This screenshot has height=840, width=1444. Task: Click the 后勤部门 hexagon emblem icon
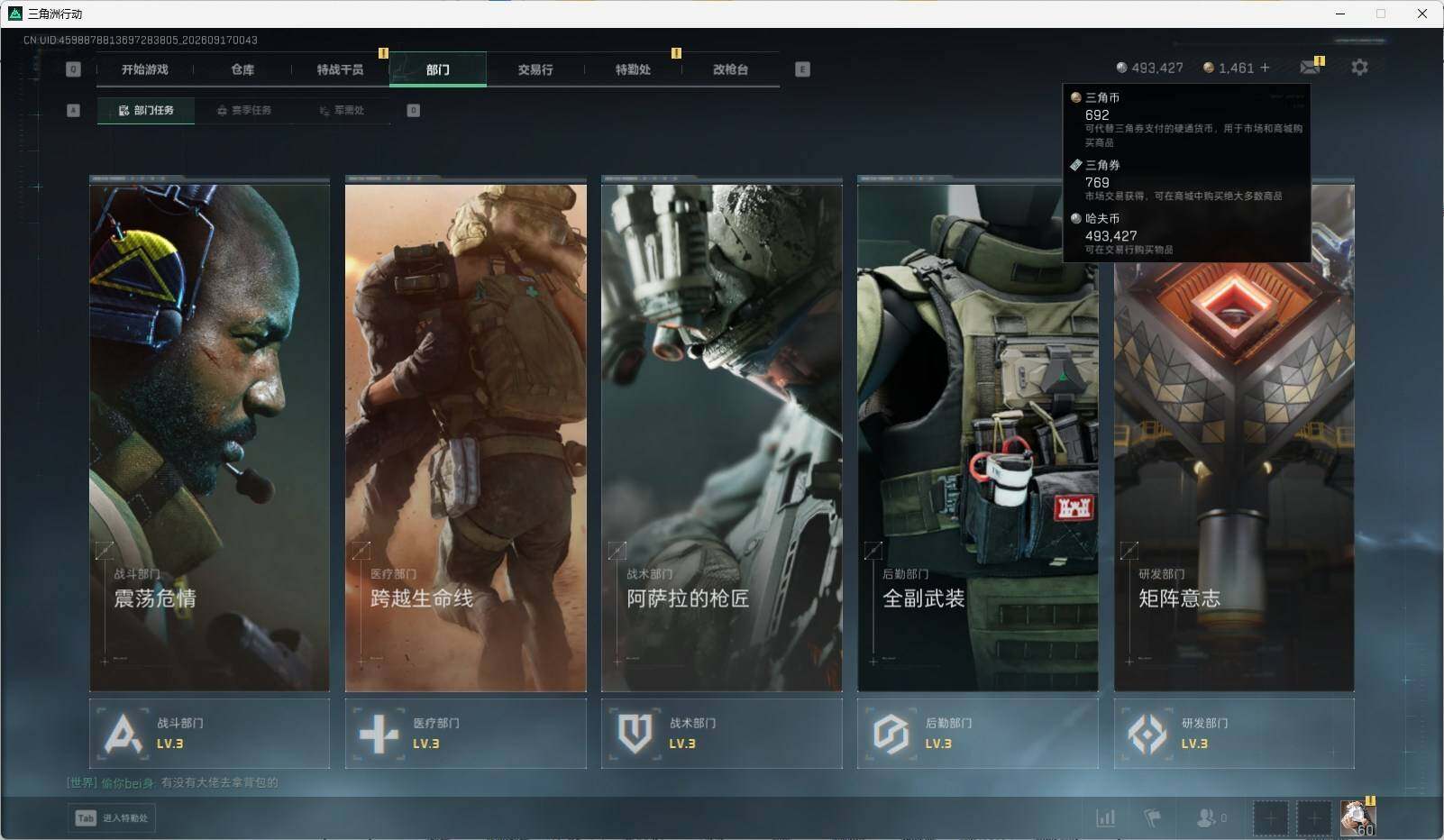click(x=891, y=734)
